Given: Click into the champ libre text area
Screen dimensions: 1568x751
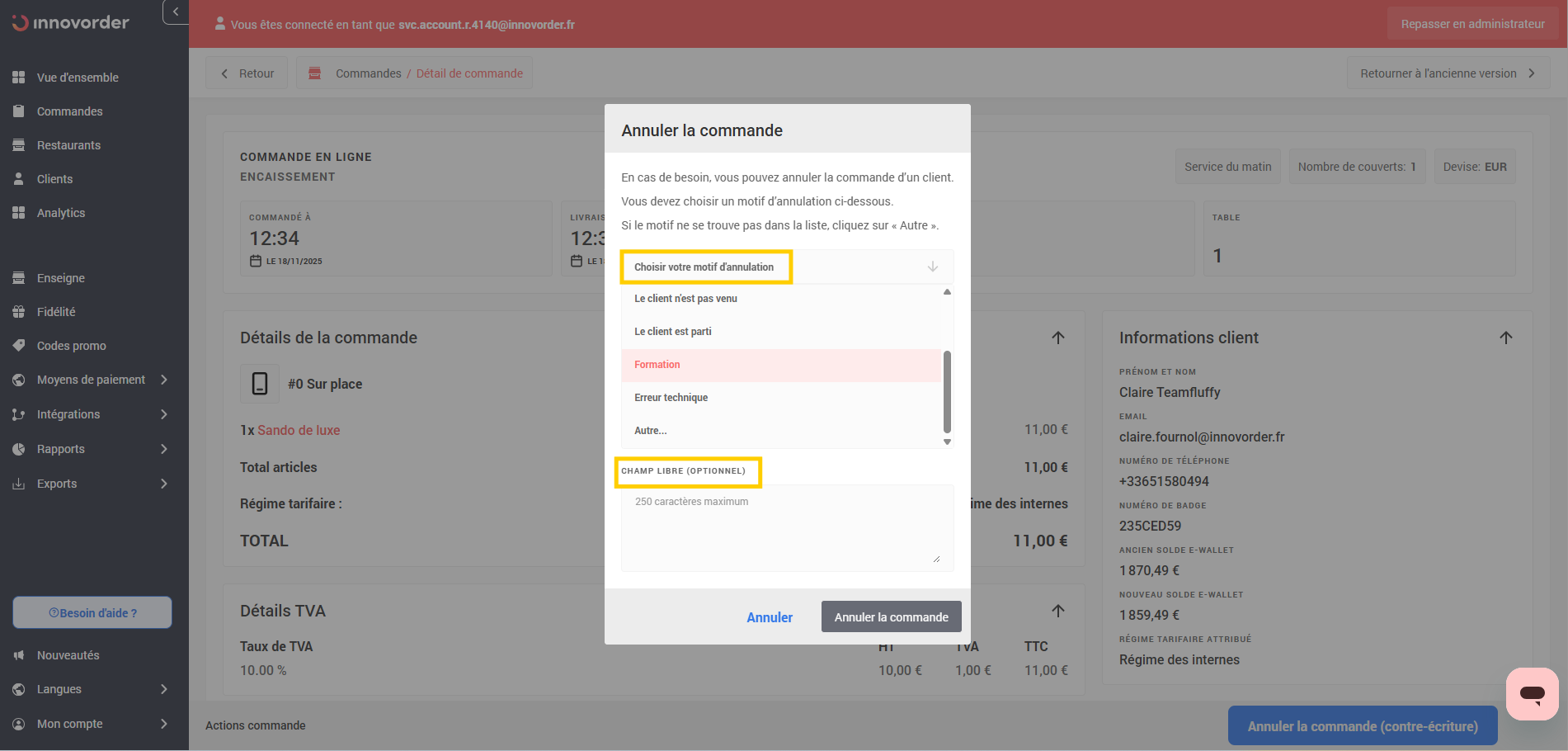Looking at the screenshot, I should pyautogui.click(x=786, y=528).
